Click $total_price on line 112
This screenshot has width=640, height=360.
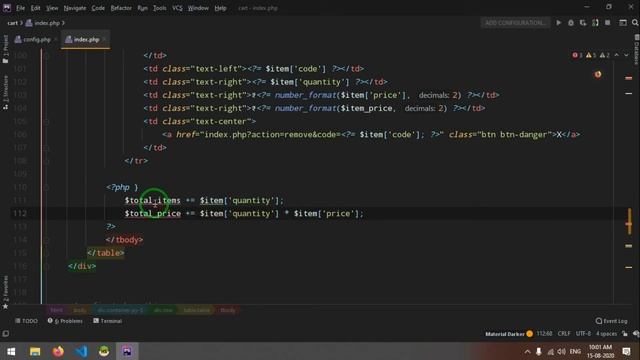point(153,213)
